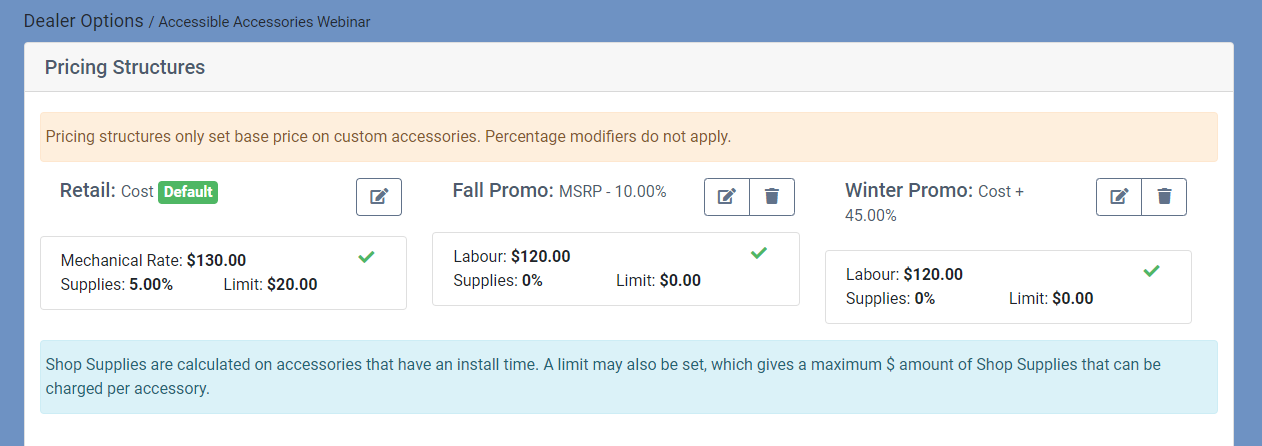
Task: Edit the Retail pricing structure
Action: click(x=379, y=197)
